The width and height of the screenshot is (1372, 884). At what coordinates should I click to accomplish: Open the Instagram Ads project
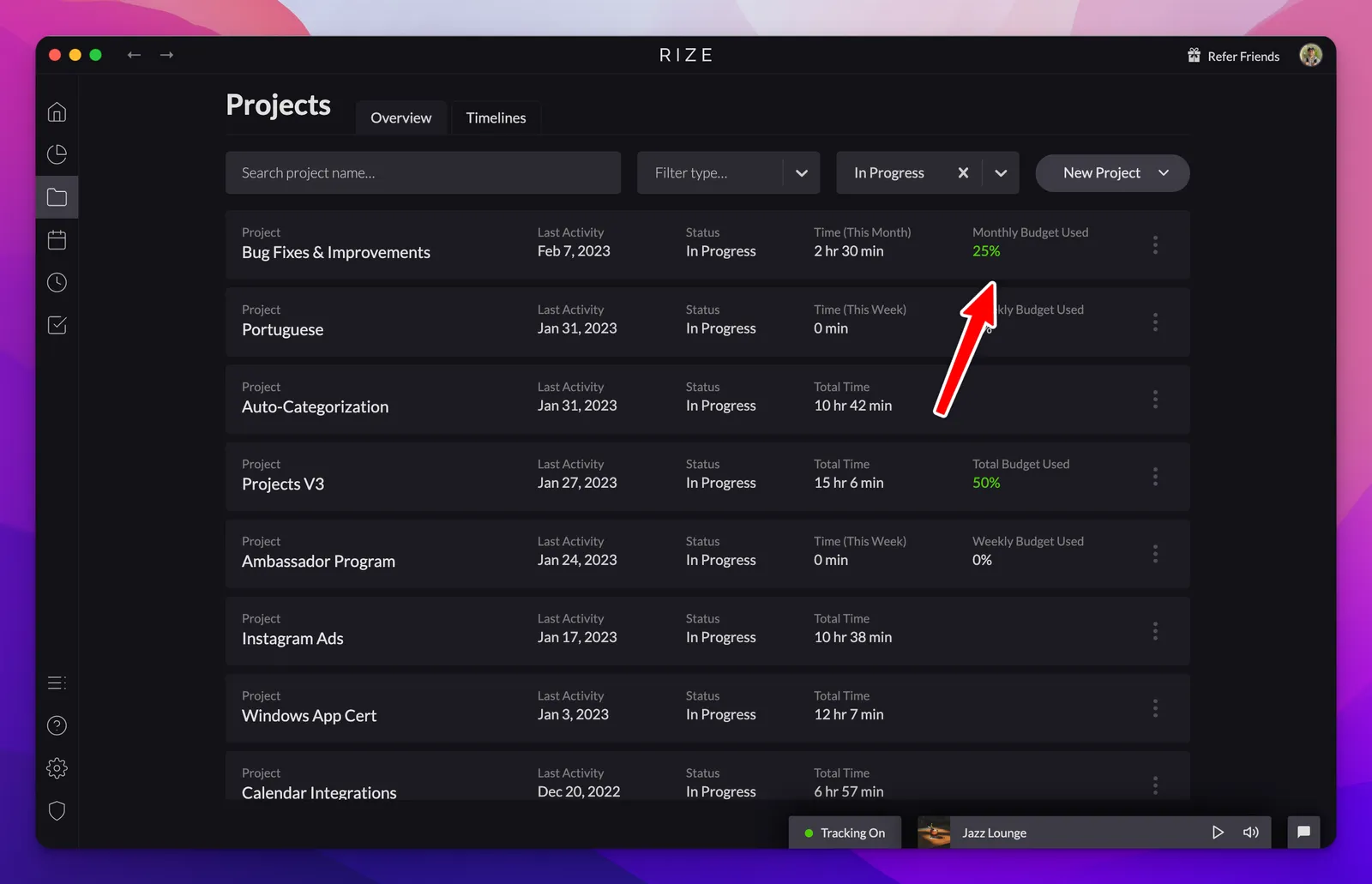(292, 639)
